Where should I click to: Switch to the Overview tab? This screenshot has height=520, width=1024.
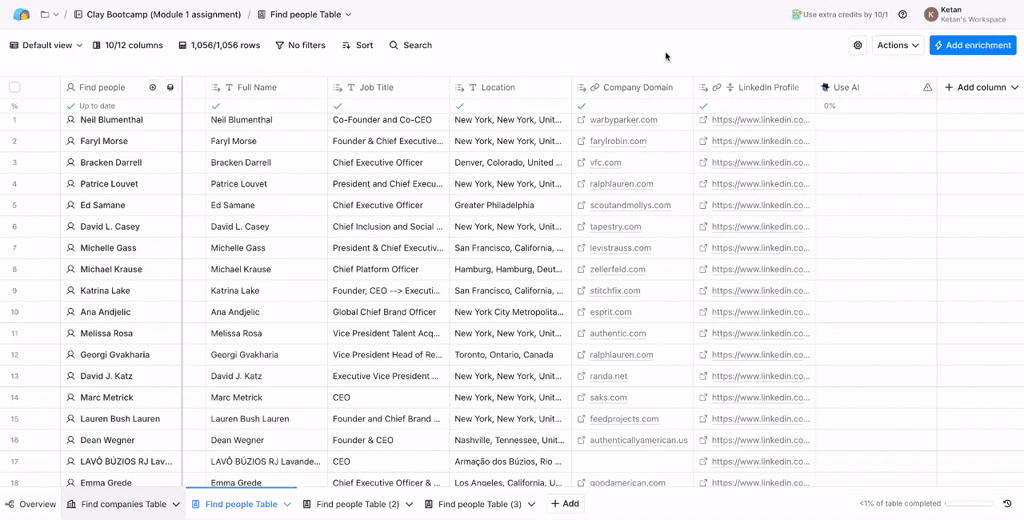pyautogui.click(x=30, y=504)
